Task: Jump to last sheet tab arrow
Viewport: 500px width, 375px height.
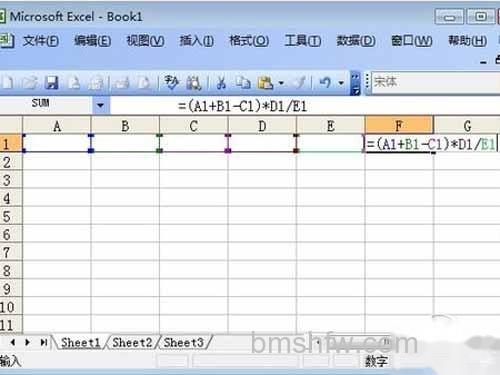Action: [43, 342]
